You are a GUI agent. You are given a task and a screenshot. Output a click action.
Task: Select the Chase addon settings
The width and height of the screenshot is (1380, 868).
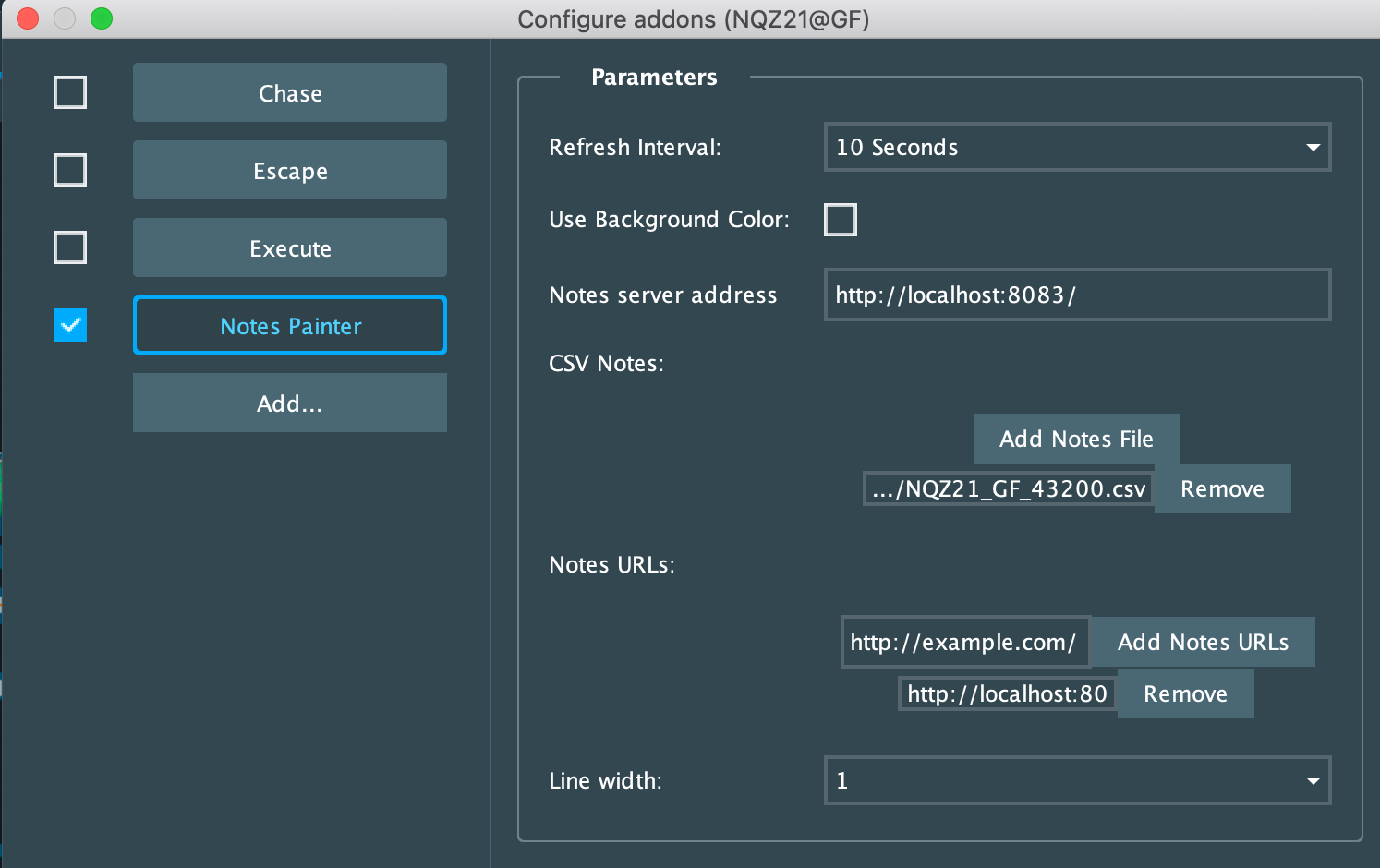click(289, 92)
